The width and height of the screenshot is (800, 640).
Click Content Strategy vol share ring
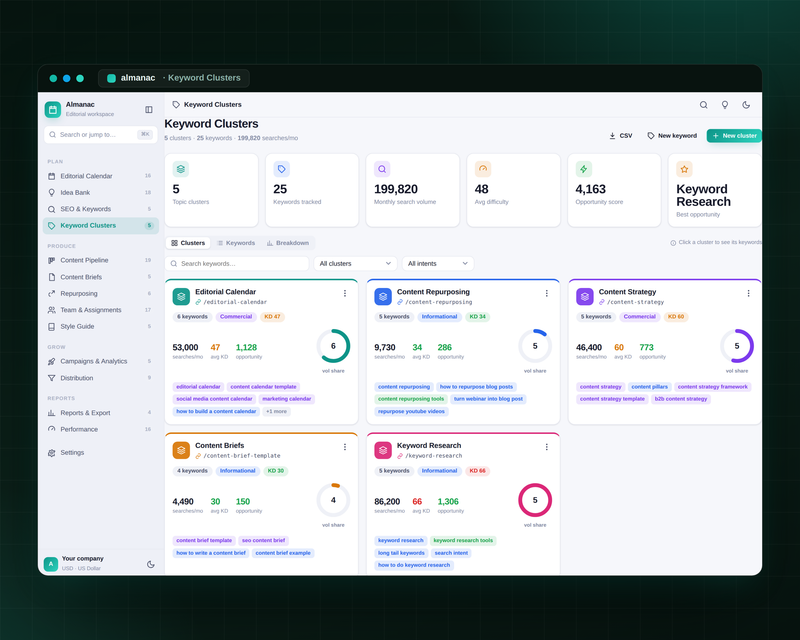(737, 346)
